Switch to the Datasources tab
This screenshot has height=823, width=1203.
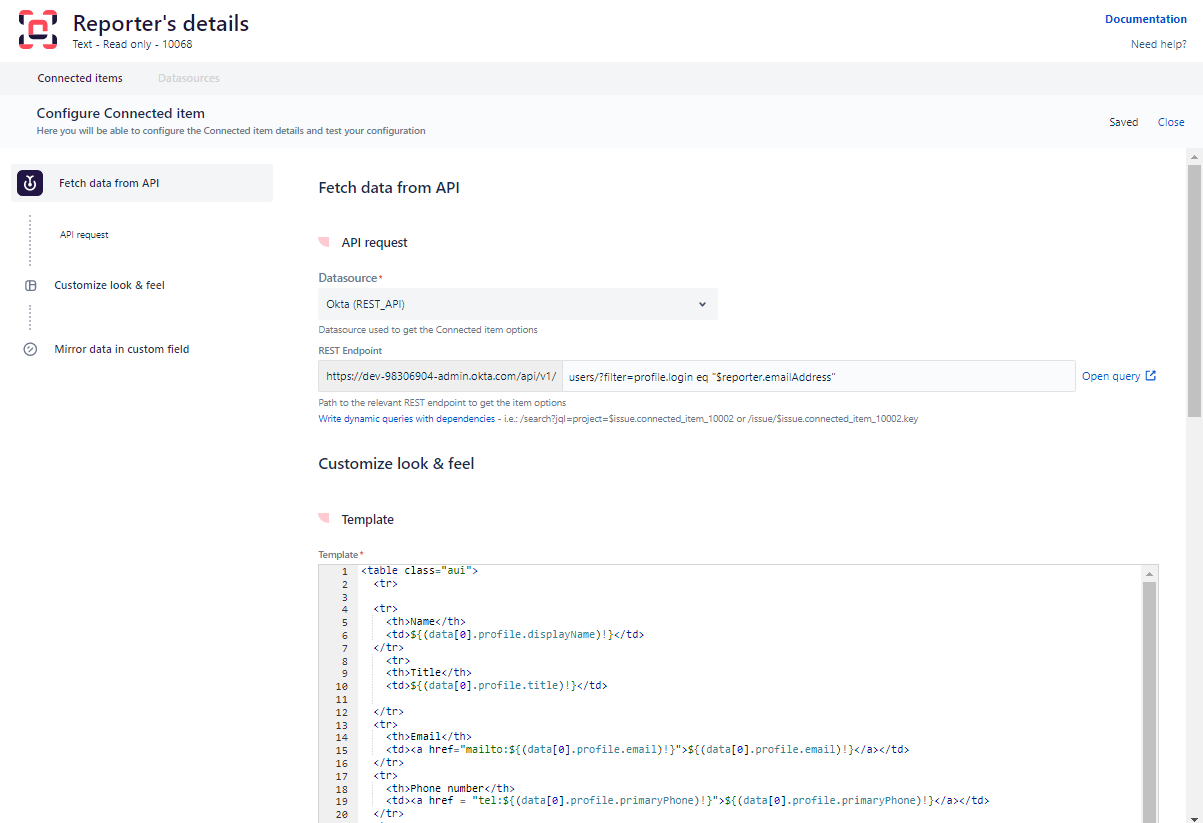pyautogui.click(x=189, y=78)
